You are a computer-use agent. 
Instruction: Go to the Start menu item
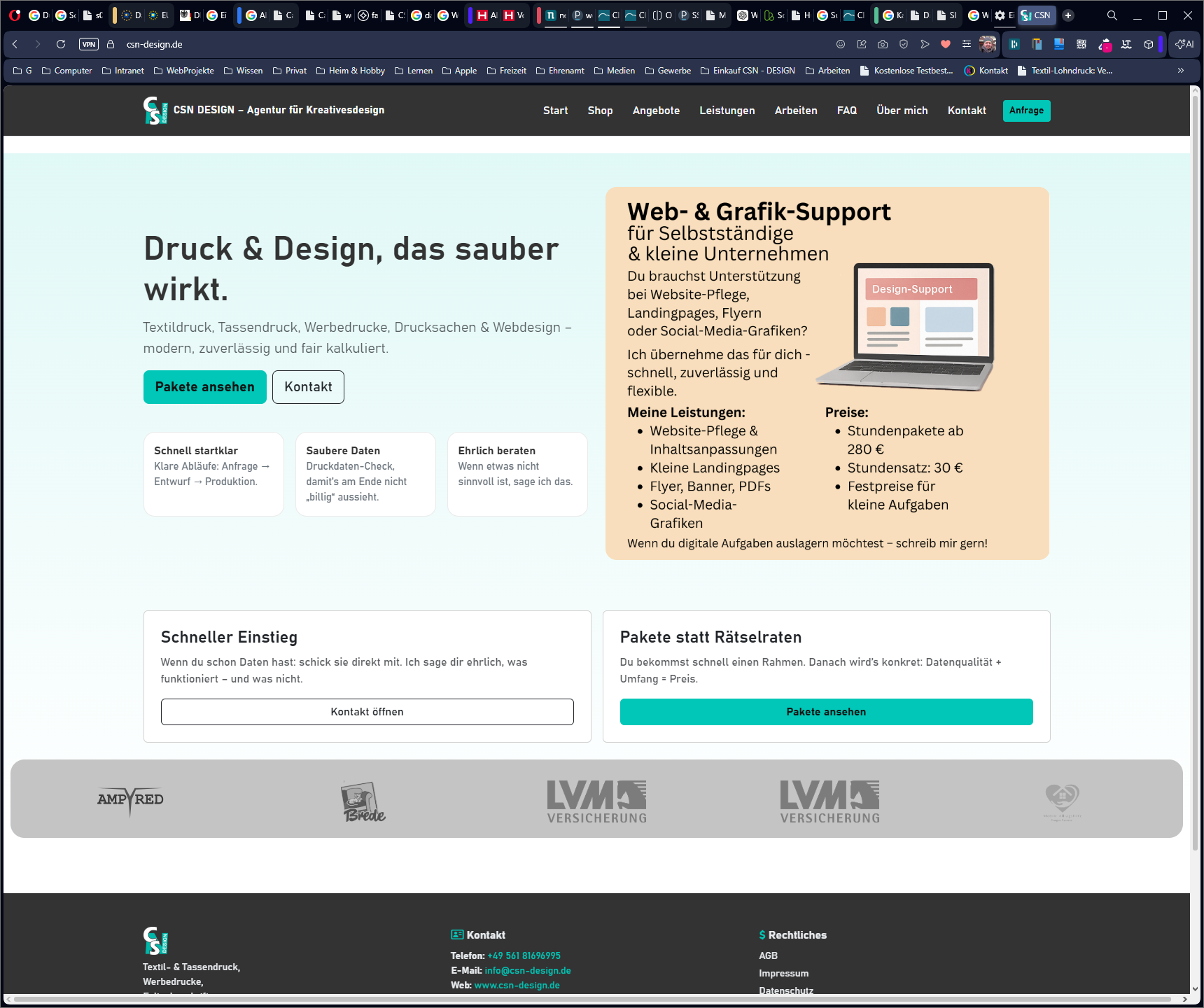click(x=555, y=111)
